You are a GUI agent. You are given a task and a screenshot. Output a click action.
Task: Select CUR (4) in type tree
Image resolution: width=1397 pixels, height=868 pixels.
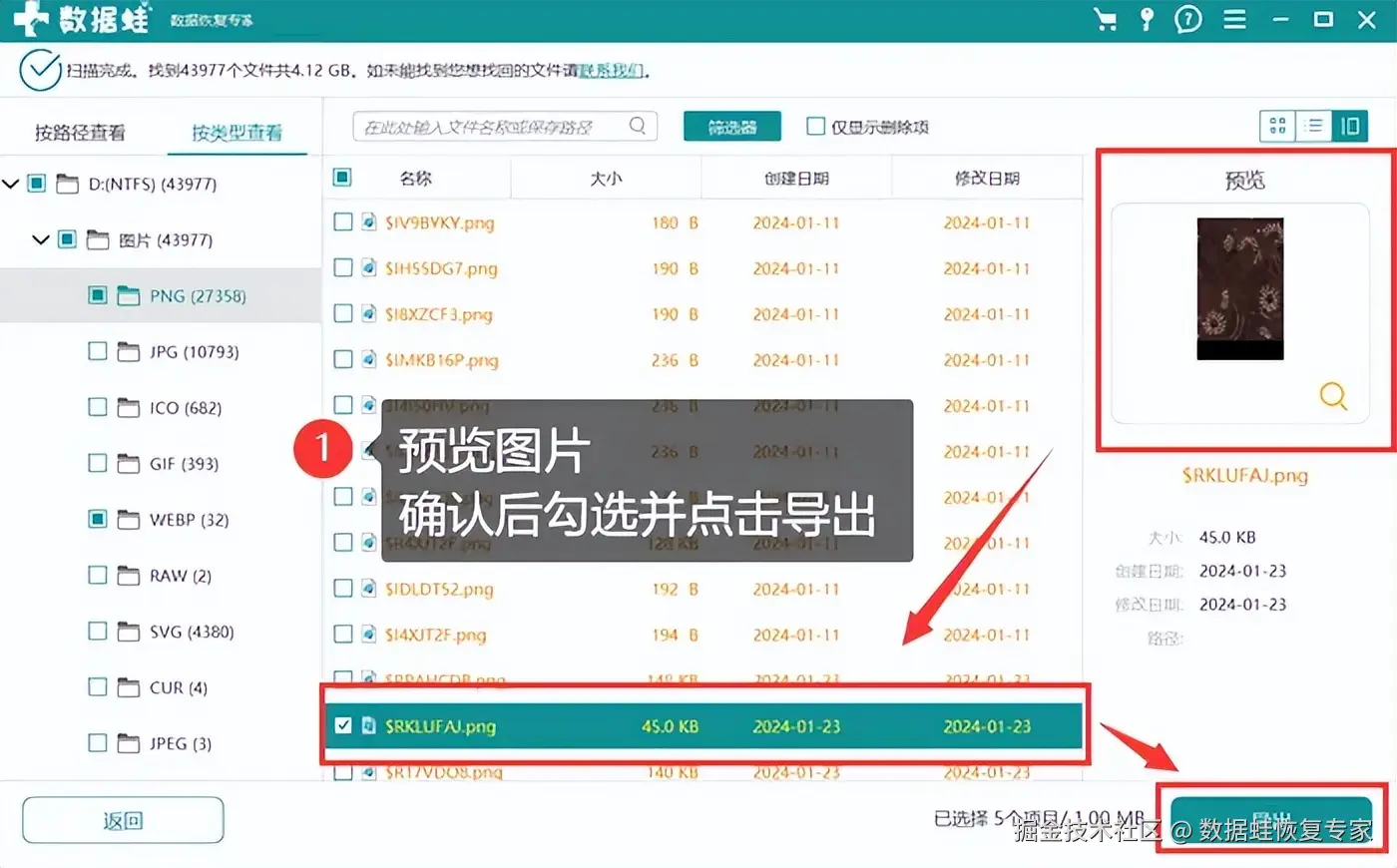tap(179, 686)
